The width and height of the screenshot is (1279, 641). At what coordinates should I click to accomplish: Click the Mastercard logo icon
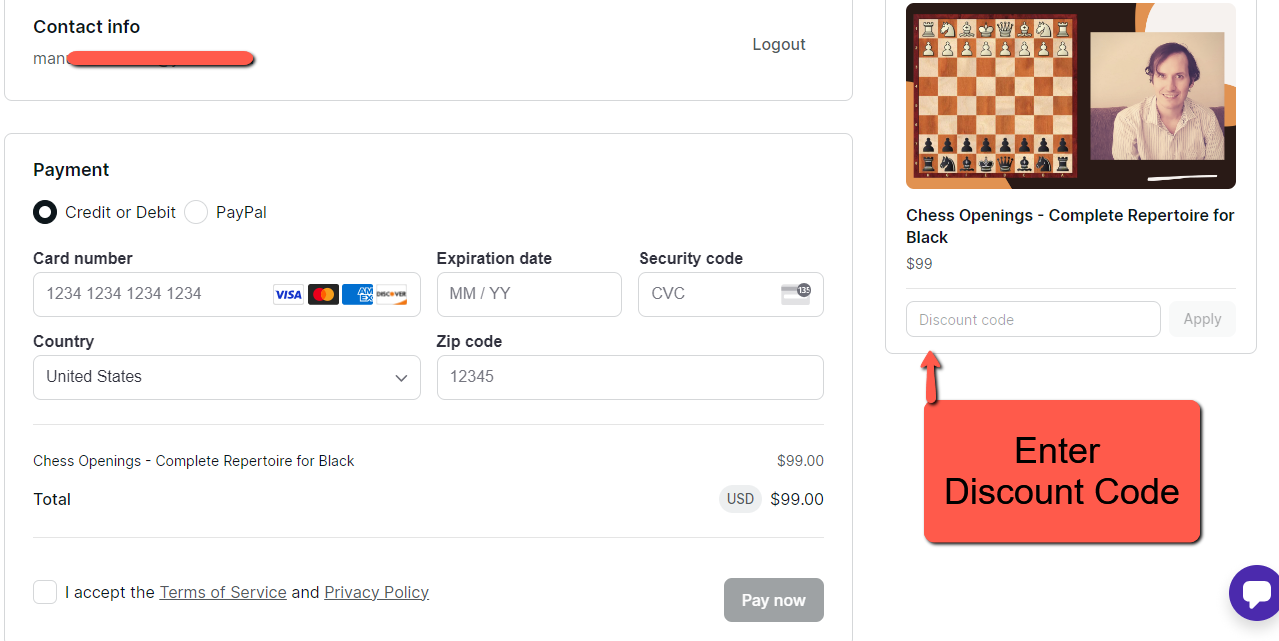point(323,294)
